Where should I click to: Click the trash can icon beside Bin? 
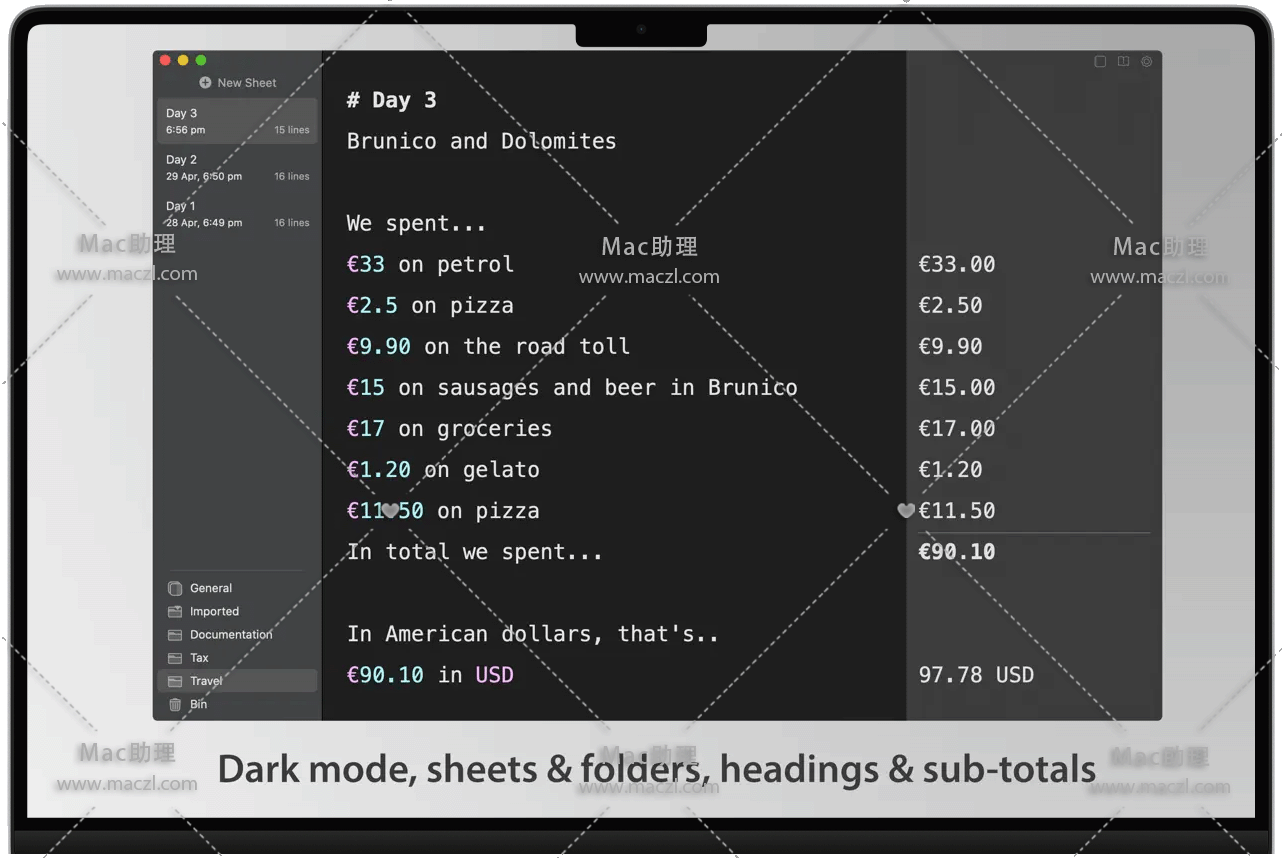(175, 704)
